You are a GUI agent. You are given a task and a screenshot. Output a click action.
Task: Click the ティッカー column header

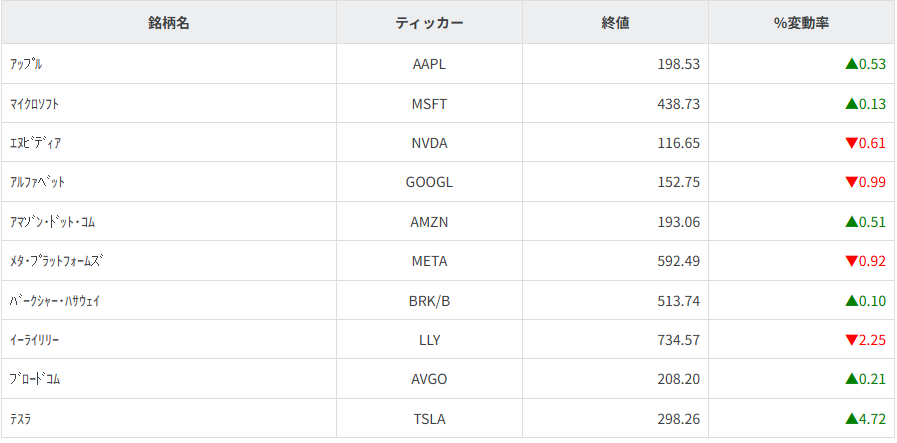pos(429,23)
